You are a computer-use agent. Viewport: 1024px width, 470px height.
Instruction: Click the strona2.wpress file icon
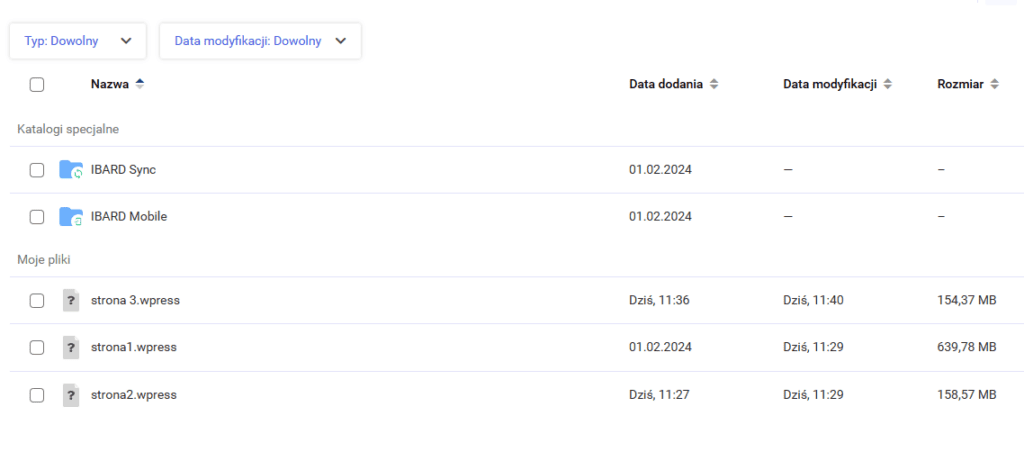(x=71, y=395)
